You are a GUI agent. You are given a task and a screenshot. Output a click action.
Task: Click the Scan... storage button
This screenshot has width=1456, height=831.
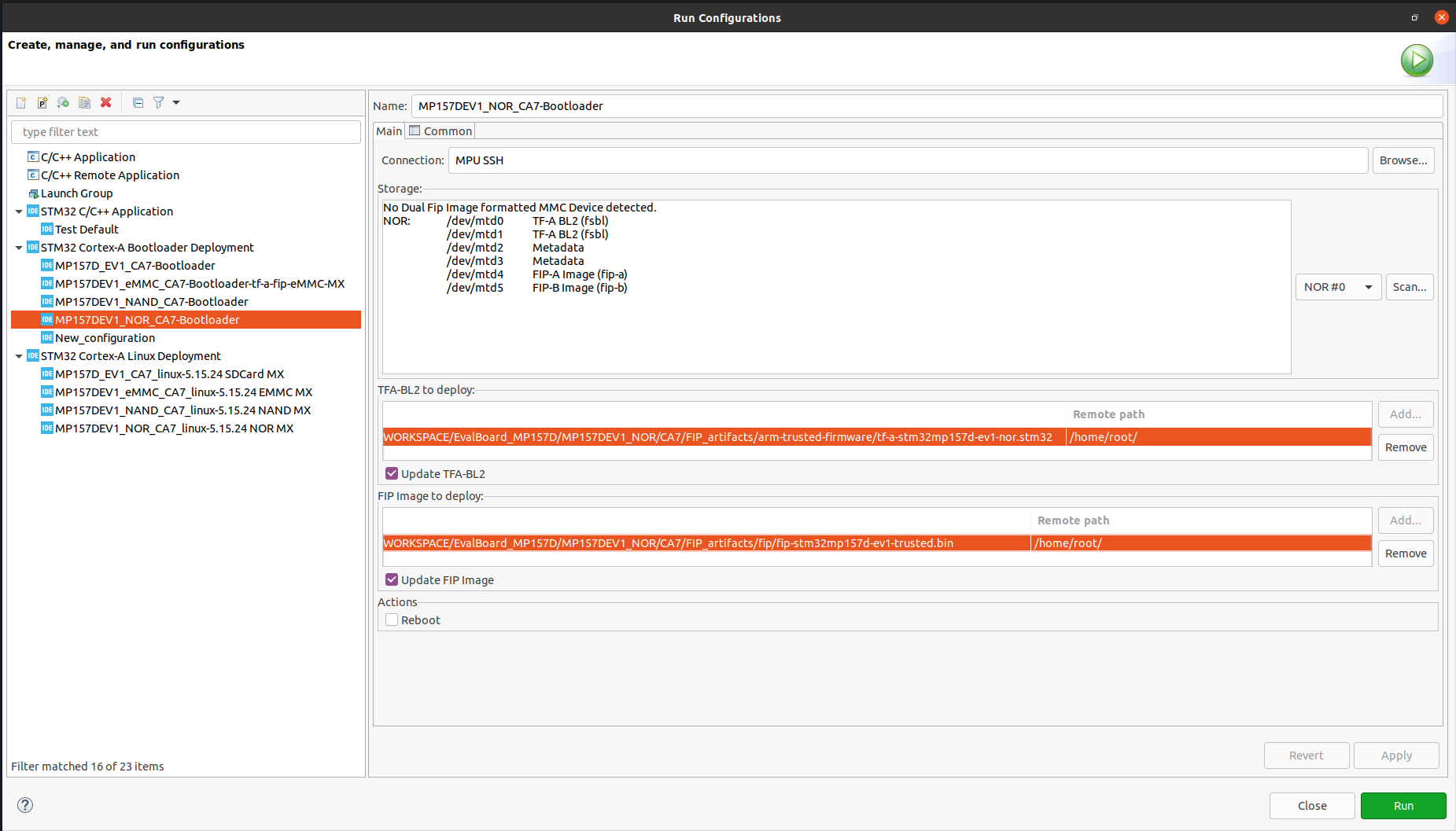point(1410,287)
